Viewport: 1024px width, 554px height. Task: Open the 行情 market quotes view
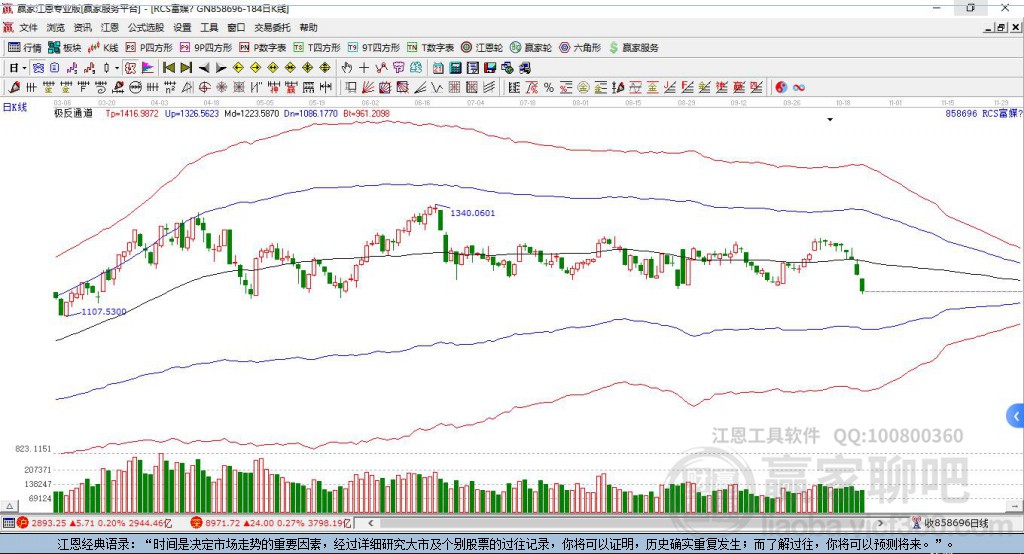pos(24,48)
